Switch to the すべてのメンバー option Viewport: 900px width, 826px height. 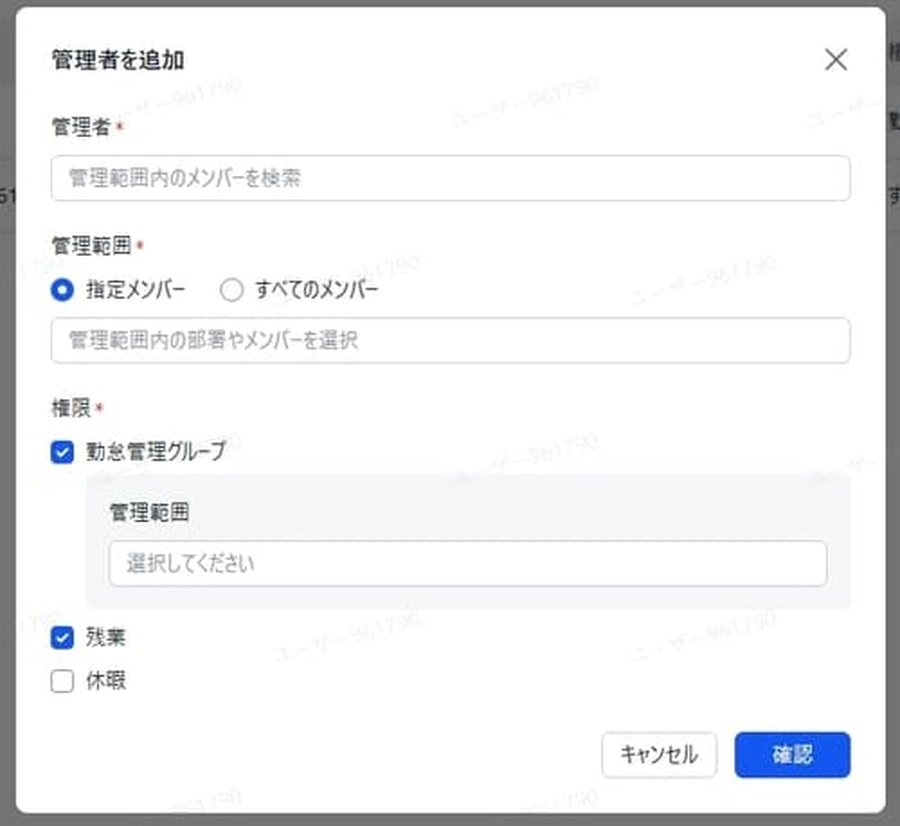click(x=231, y=290)
